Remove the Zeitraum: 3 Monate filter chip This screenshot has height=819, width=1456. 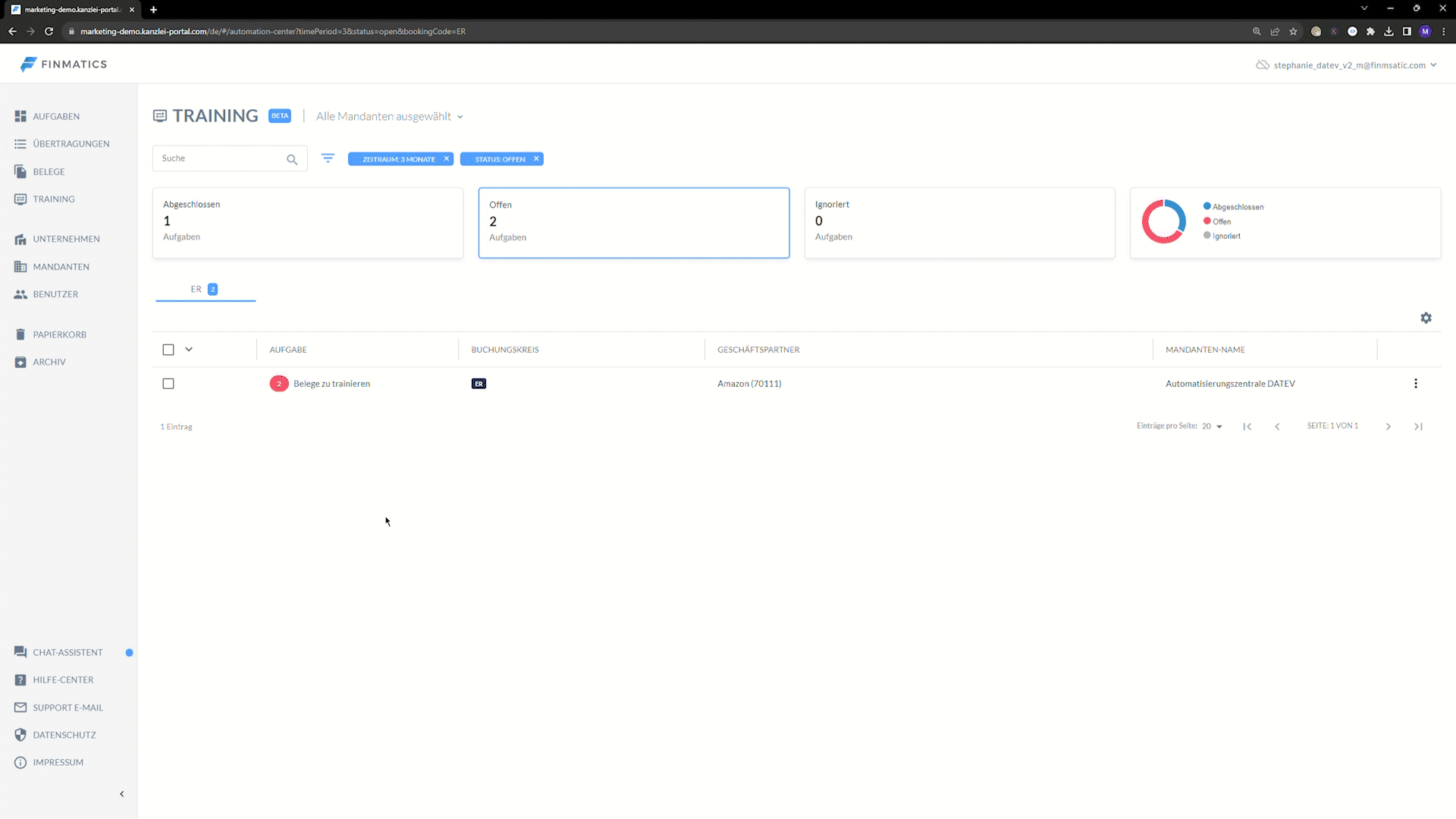coord(447,158)
